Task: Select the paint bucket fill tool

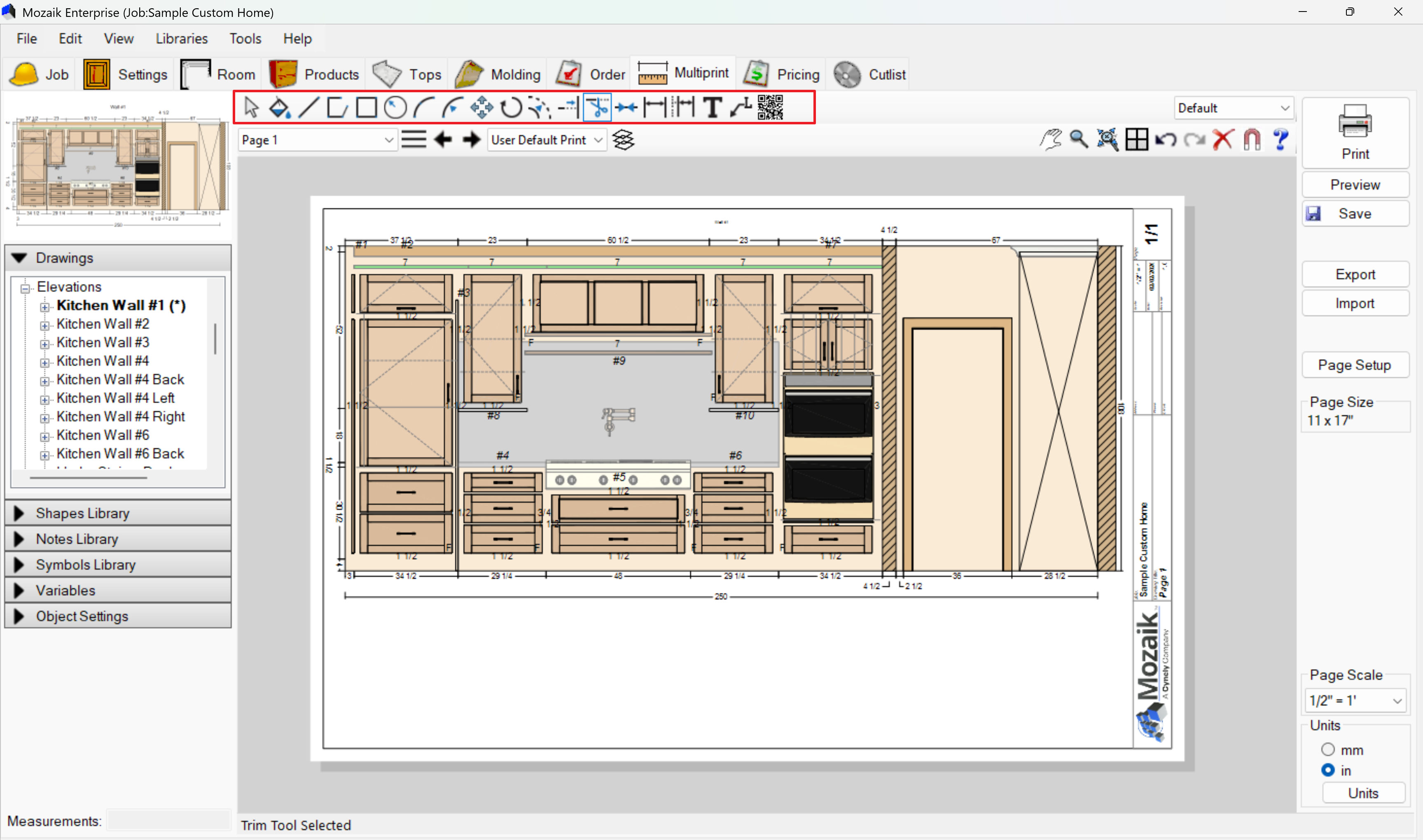Action: [280, 107]
